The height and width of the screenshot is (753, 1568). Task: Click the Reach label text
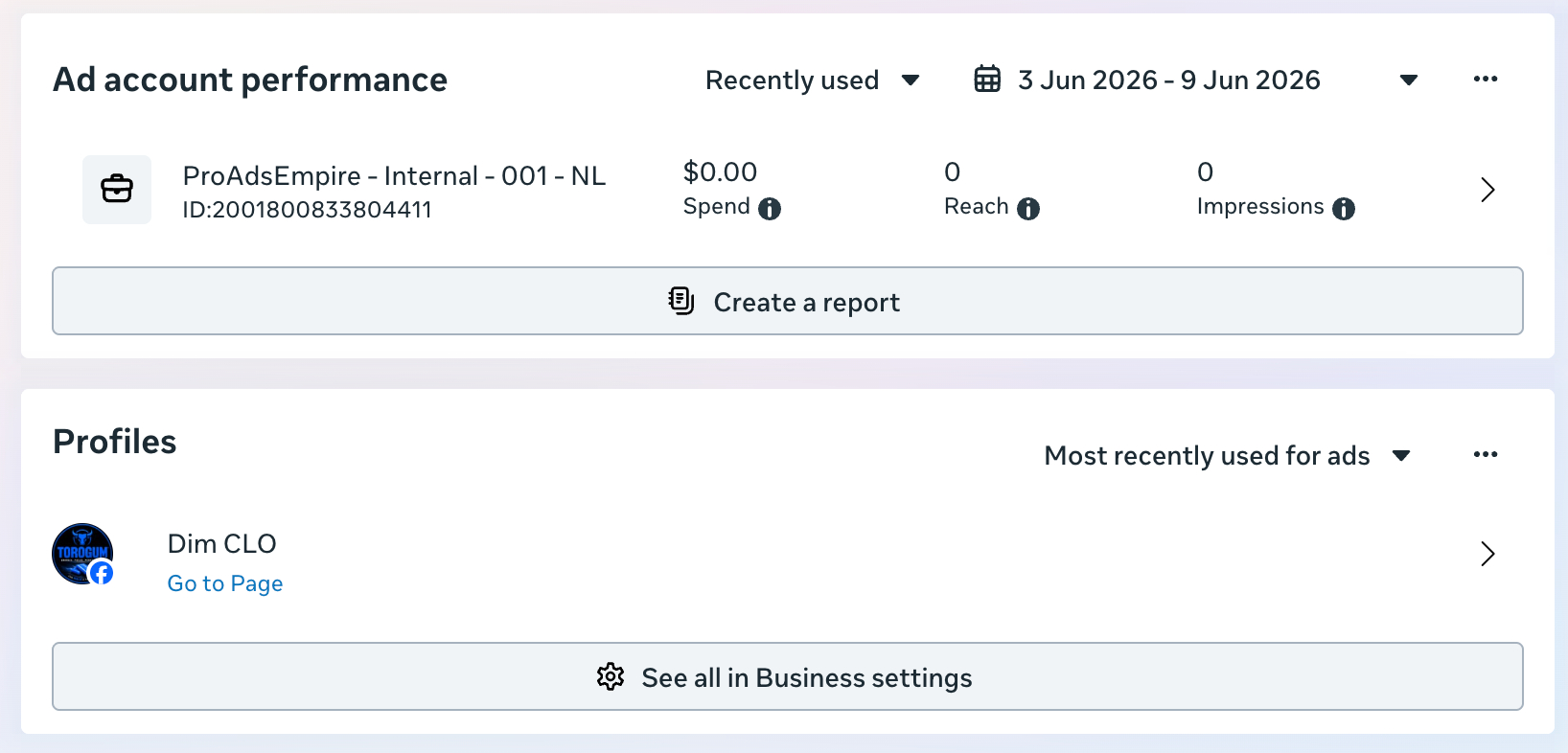(x=977, y=207)
